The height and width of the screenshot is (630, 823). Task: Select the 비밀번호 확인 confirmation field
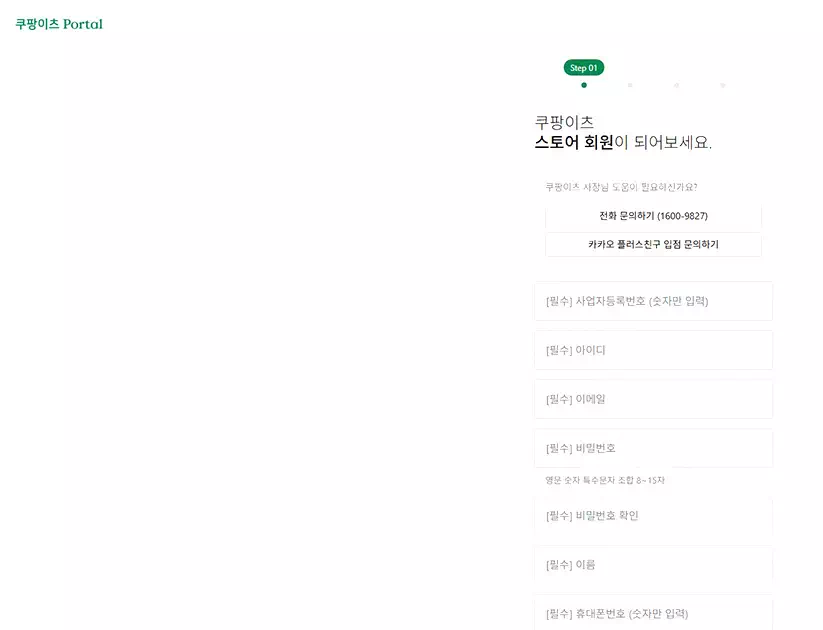click(x=652, y=515)
